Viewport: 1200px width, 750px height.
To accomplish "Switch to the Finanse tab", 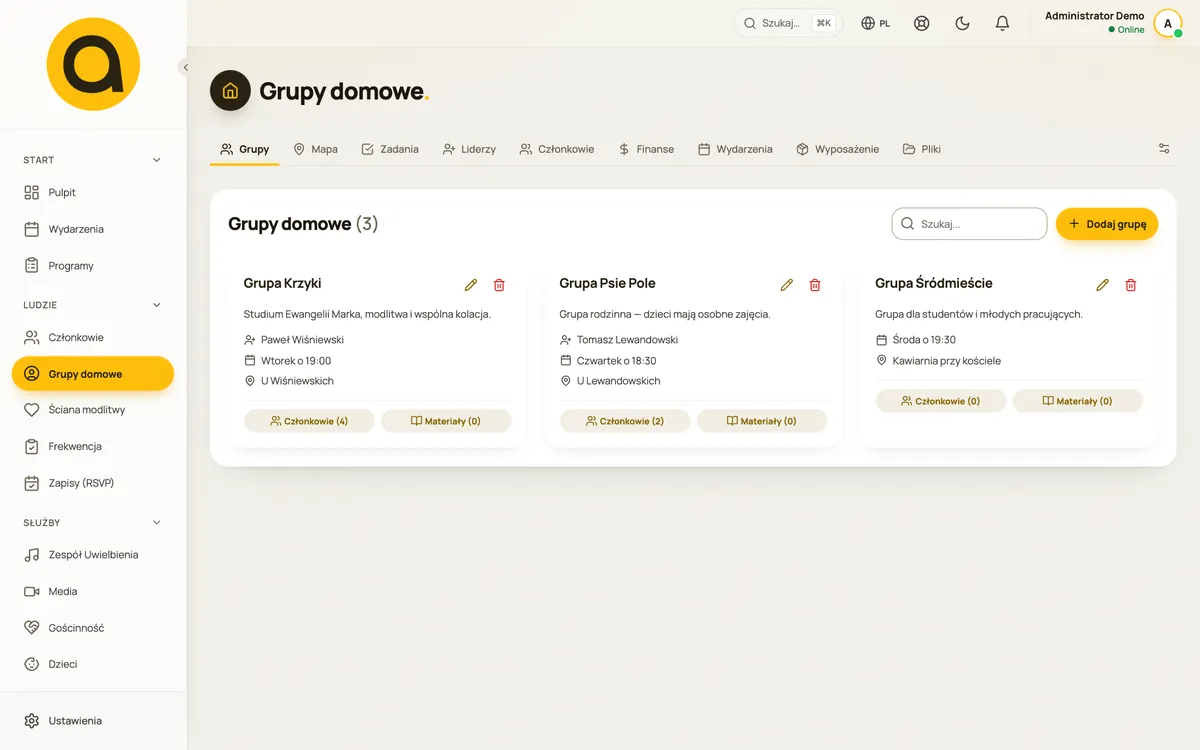I will pyautogui.click(x=646, y=149).
